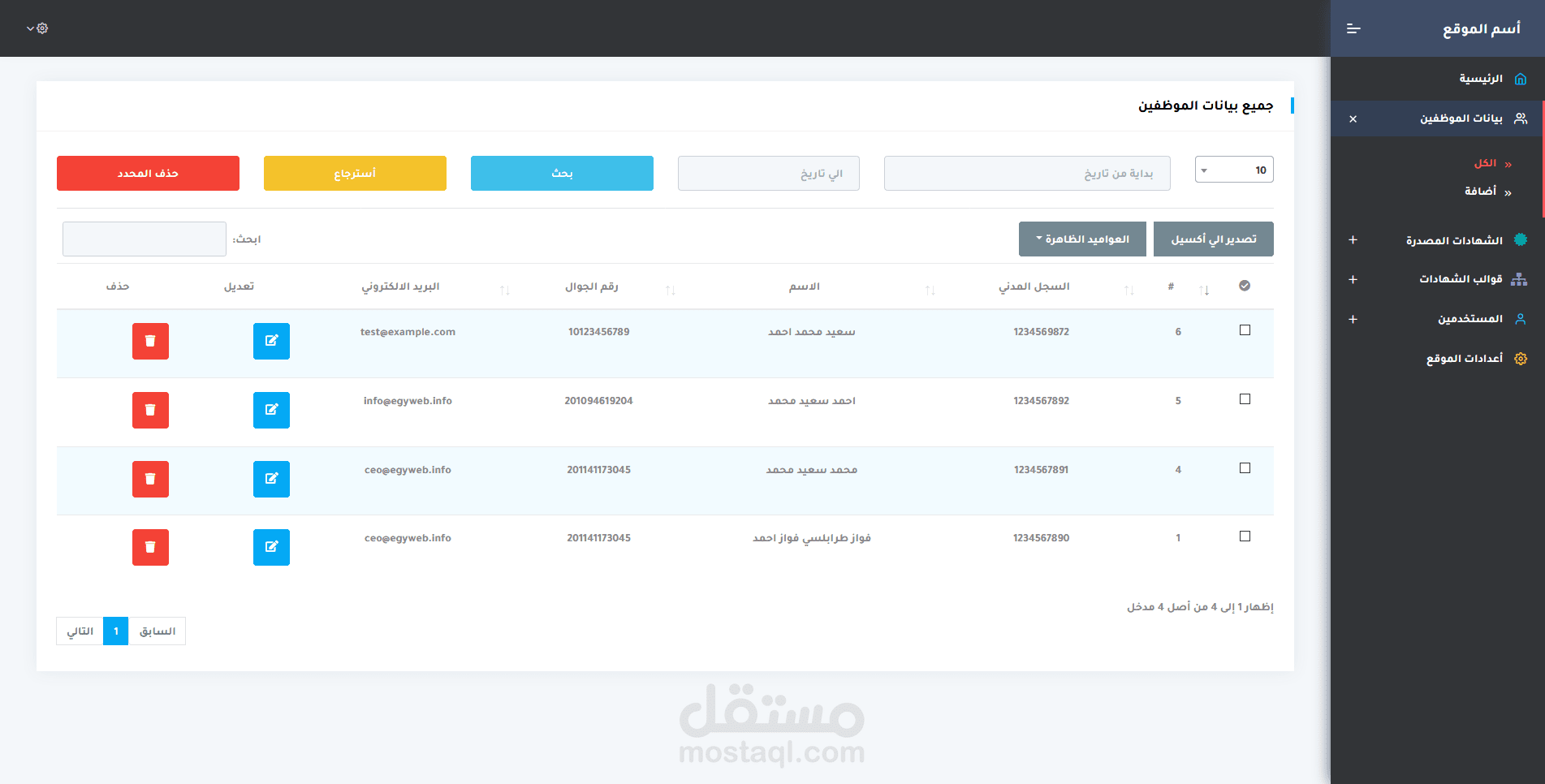This screenshot has height=784, width=1545.
Task: Edit the record with ID 1234567891
Action: coord(271,479)
